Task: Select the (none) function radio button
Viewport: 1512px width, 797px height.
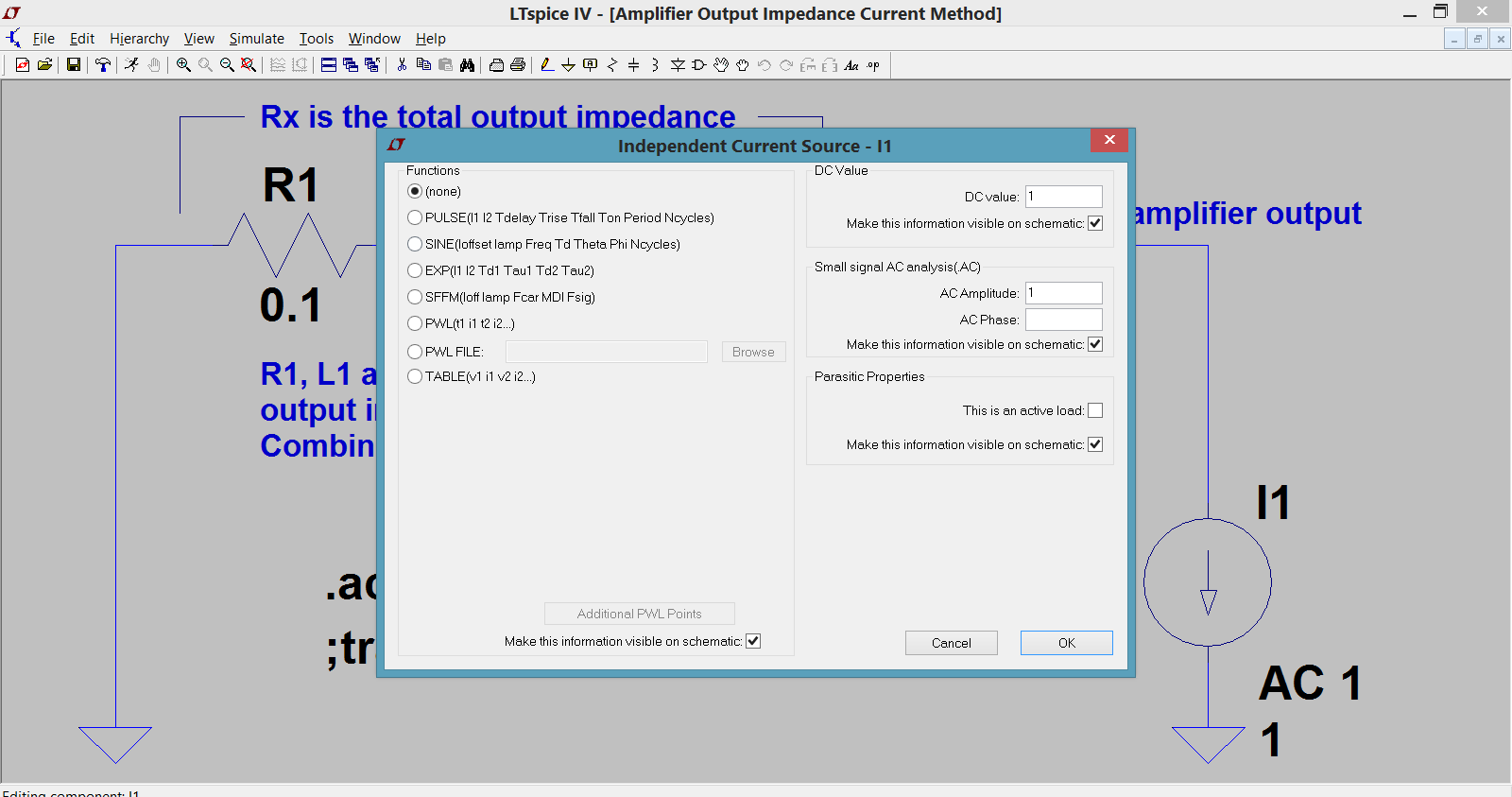Action: 415,191
